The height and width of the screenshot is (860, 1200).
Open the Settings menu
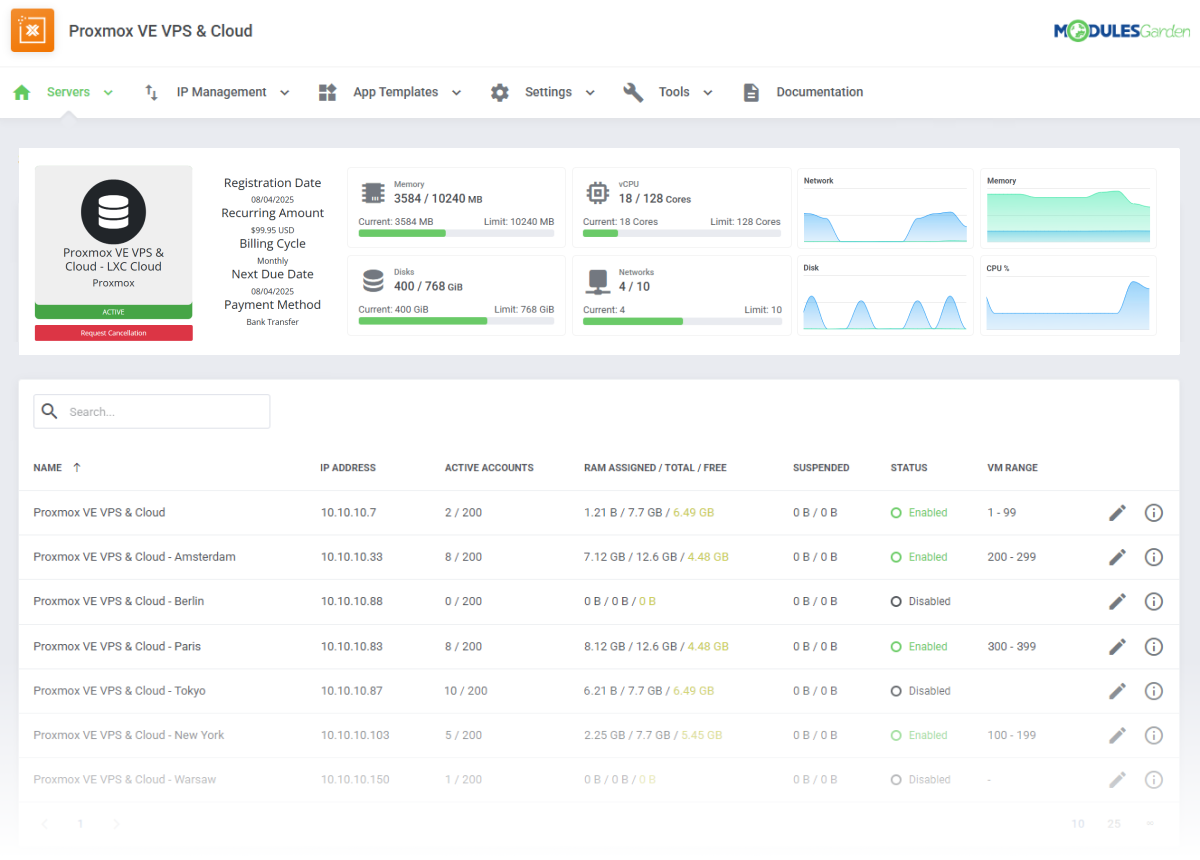pyautogui.click(x=548, y=92)
